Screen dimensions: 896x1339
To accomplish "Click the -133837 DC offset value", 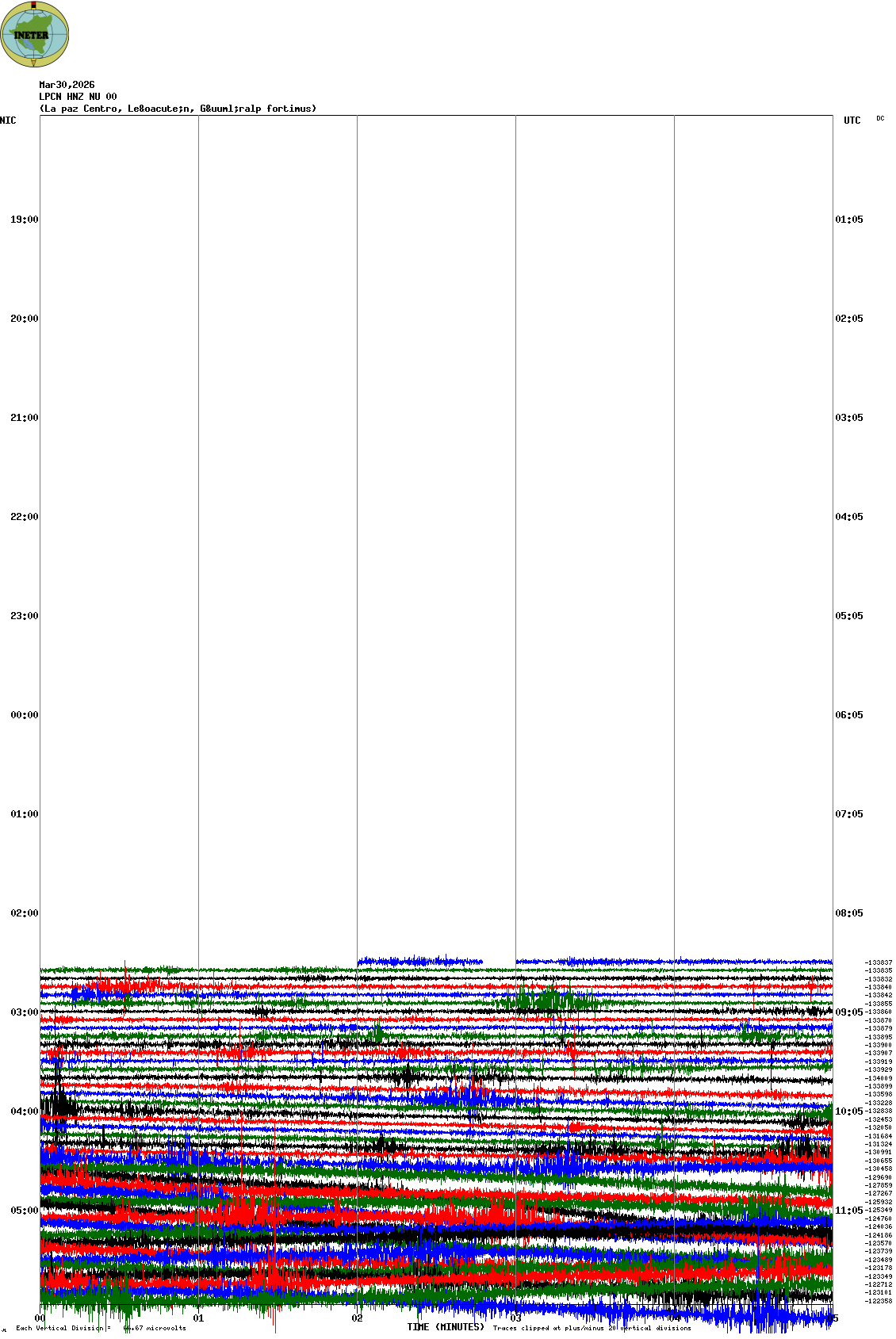I will point(879,962).
